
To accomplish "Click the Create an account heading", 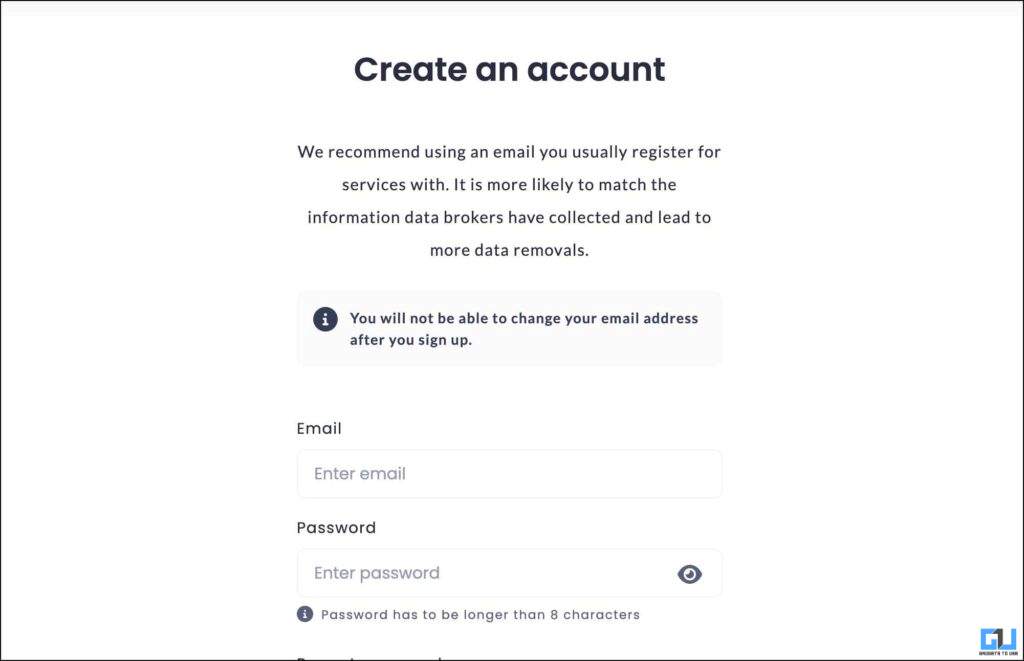I will click(x=509, y=69).
